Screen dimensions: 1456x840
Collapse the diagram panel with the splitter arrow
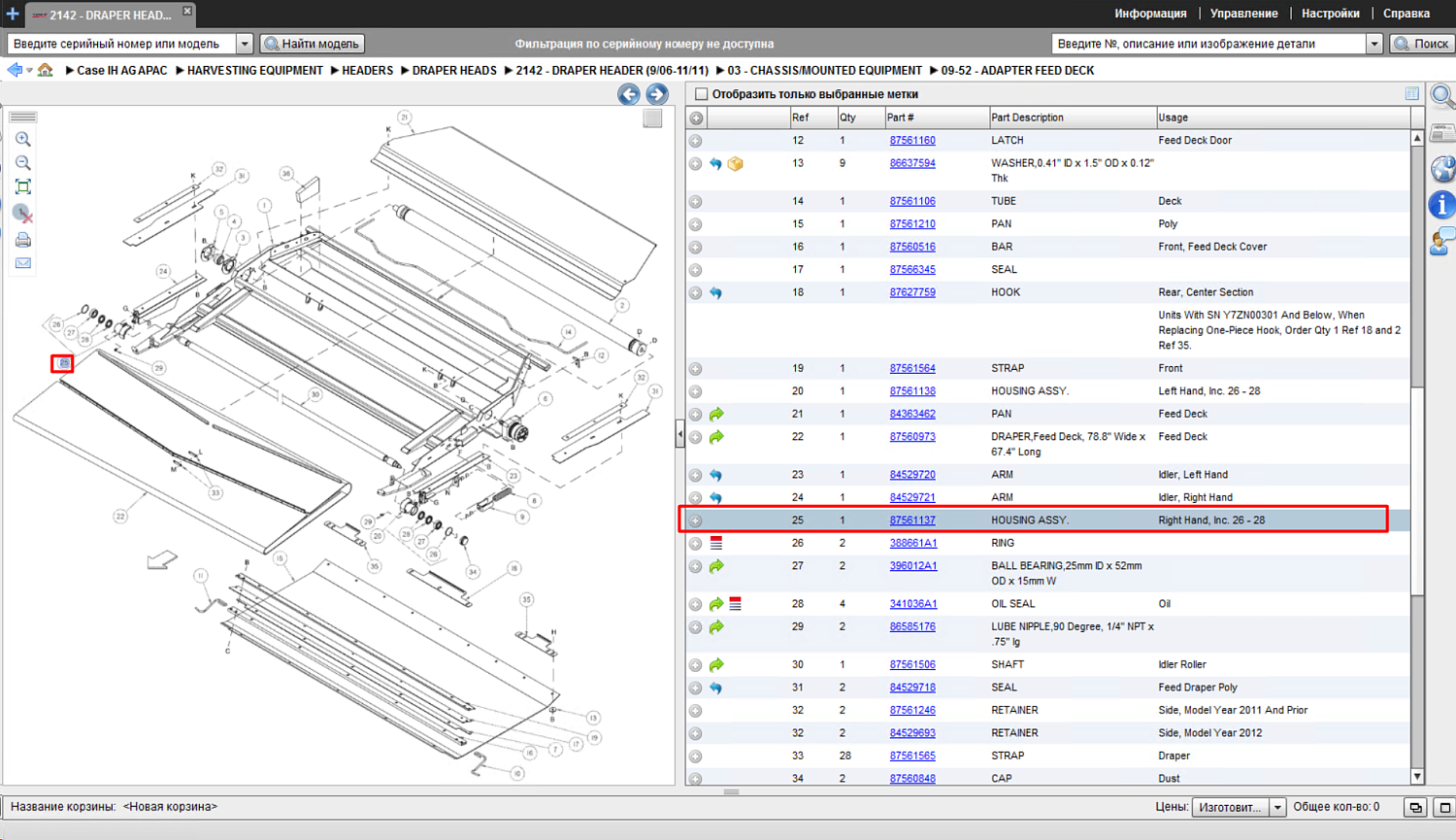679,434
